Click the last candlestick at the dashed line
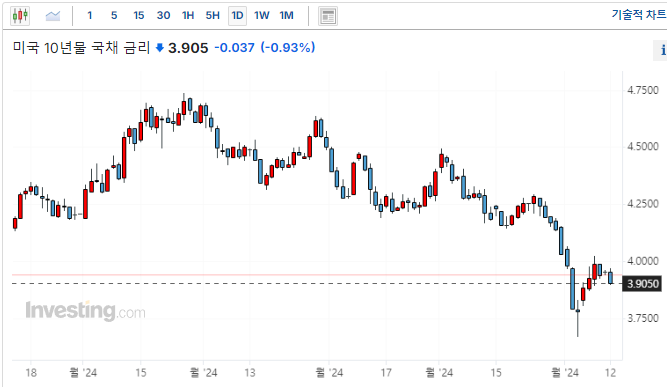The width and height of the screenshot is (667, 387). coord(611,278)
